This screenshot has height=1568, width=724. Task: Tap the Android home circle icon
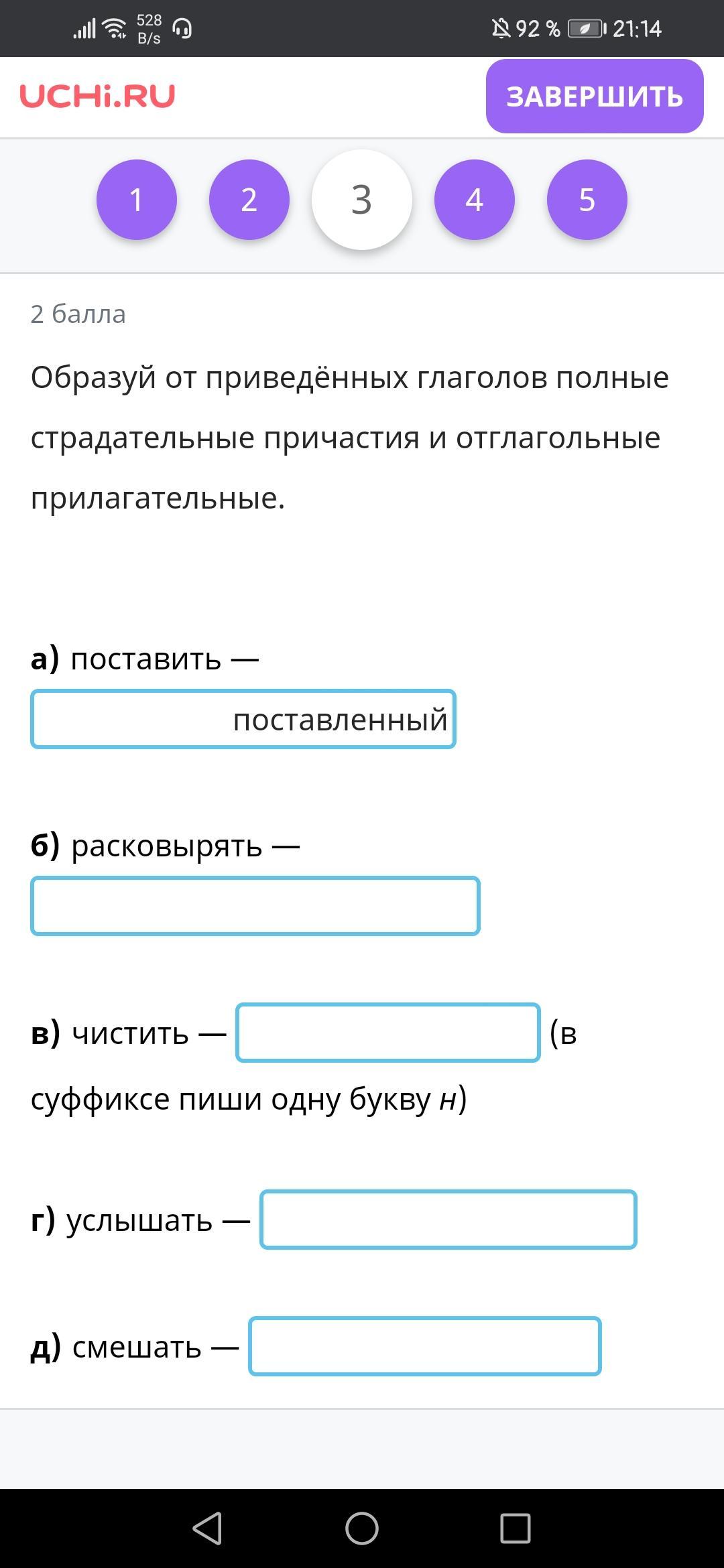click(362, 1528)
